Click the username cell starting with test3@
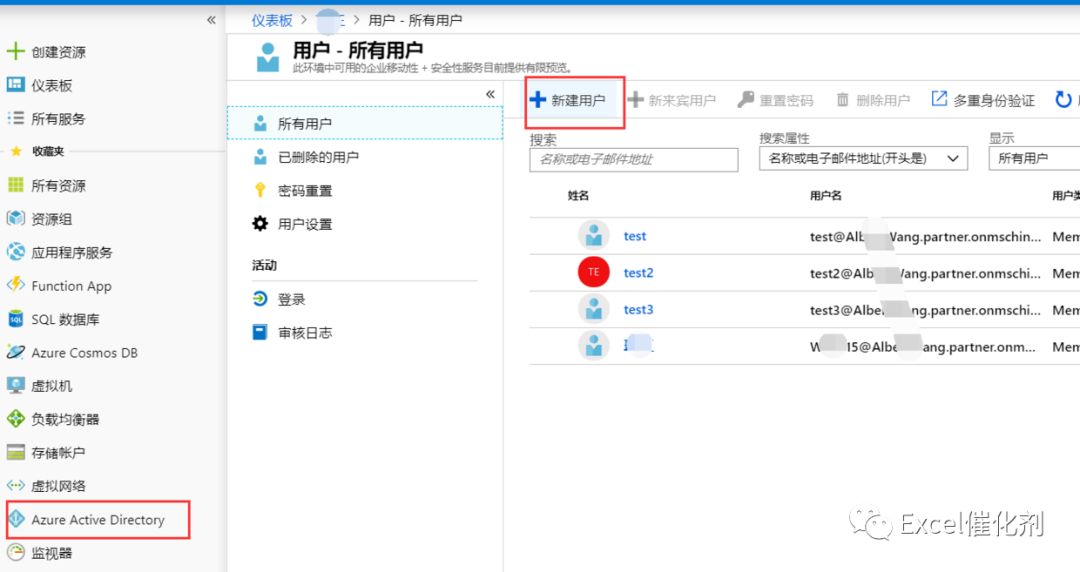This screenshot has width=1080, height=572. (925, 309)
